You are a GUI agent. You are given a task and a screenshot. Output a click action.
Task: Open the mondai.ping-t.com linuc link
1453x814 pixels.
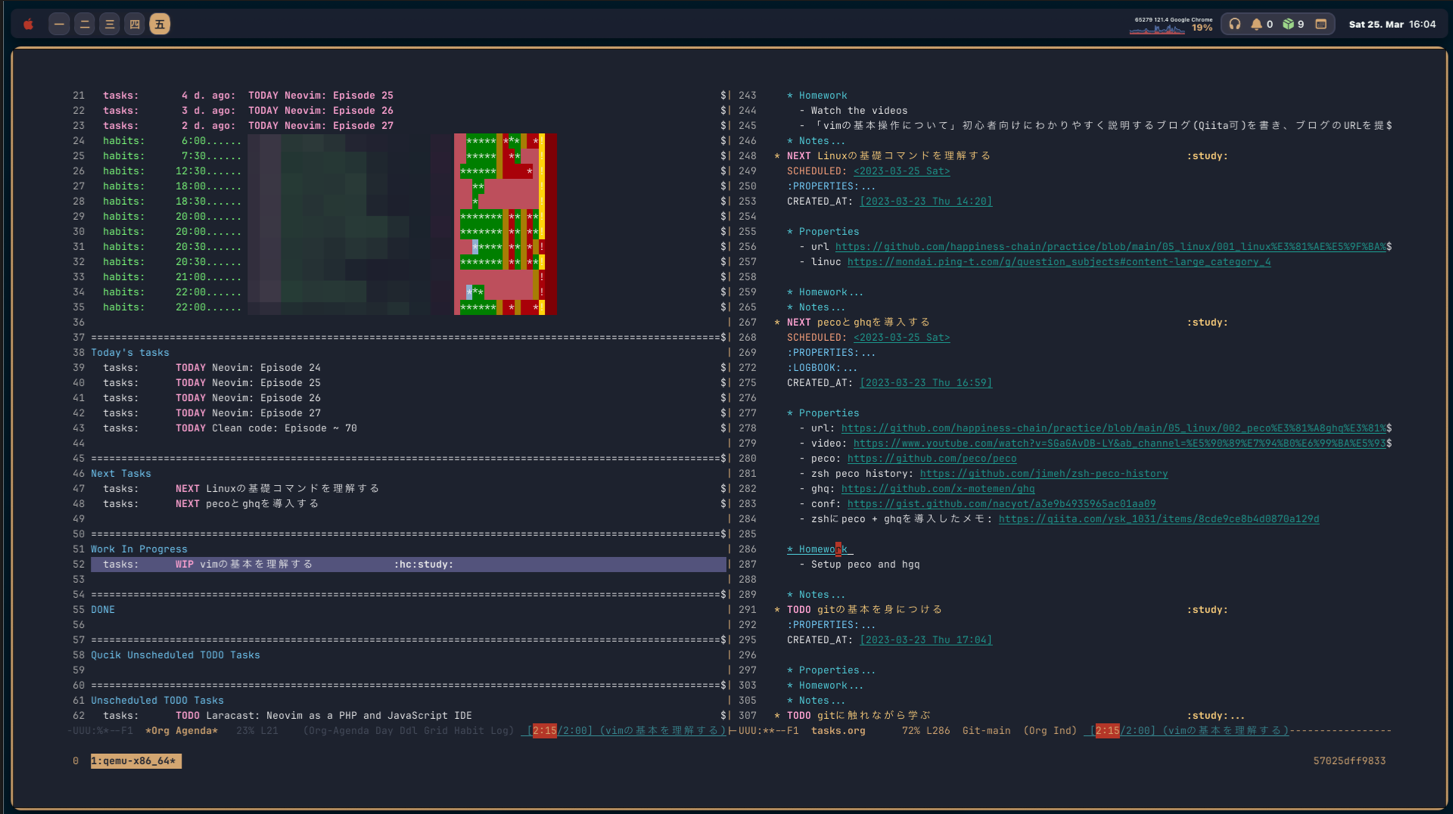[1059, 262]
